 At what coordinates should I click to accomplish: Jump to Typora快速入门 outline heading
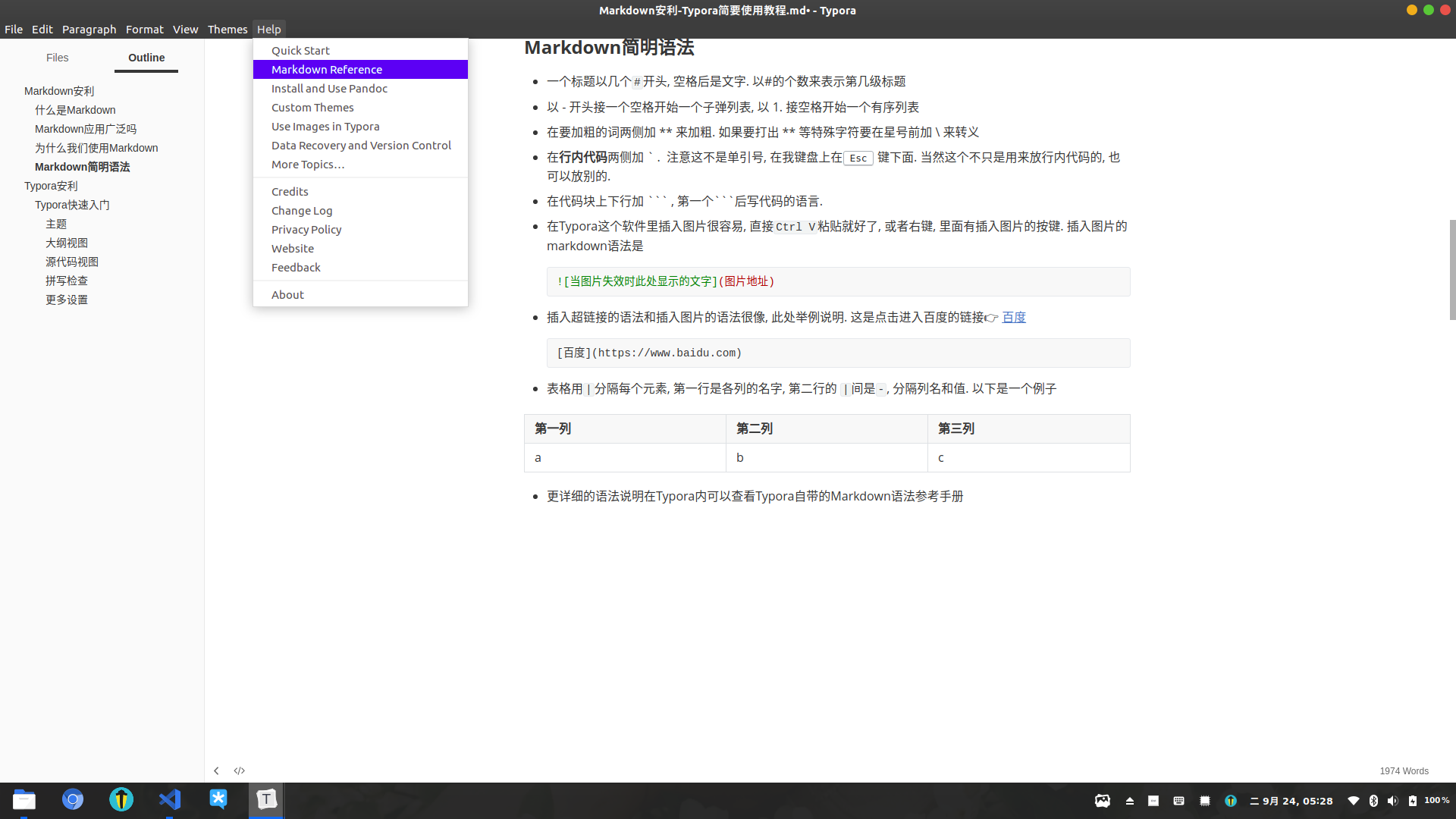click(72, 205)
